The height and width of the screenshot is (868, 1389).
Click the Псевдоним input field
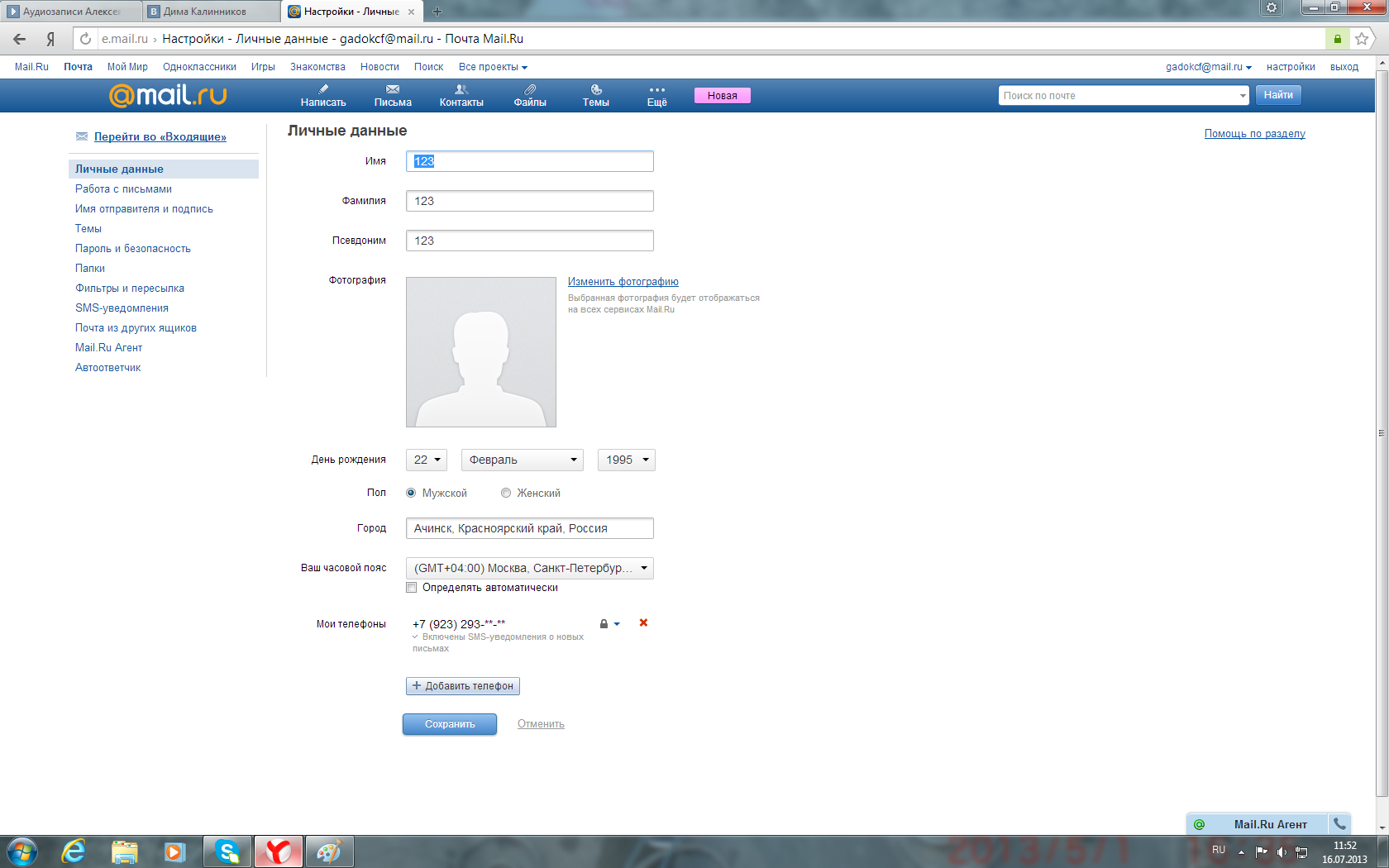[530, 241]
